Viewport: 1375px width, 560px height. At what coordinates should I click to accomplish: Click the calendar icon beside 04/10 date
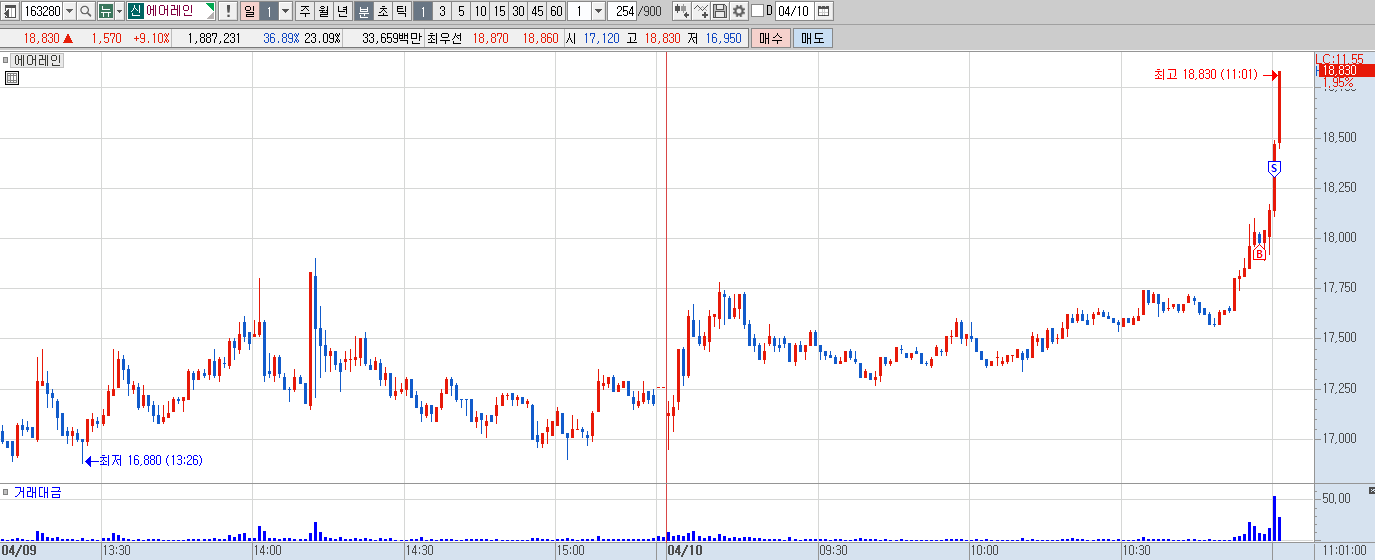click(x=823, y=12)
